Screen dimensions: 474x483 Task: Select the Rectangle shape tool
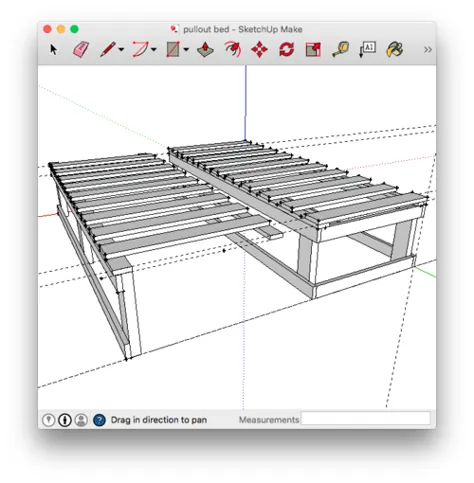tap(173, 49)
